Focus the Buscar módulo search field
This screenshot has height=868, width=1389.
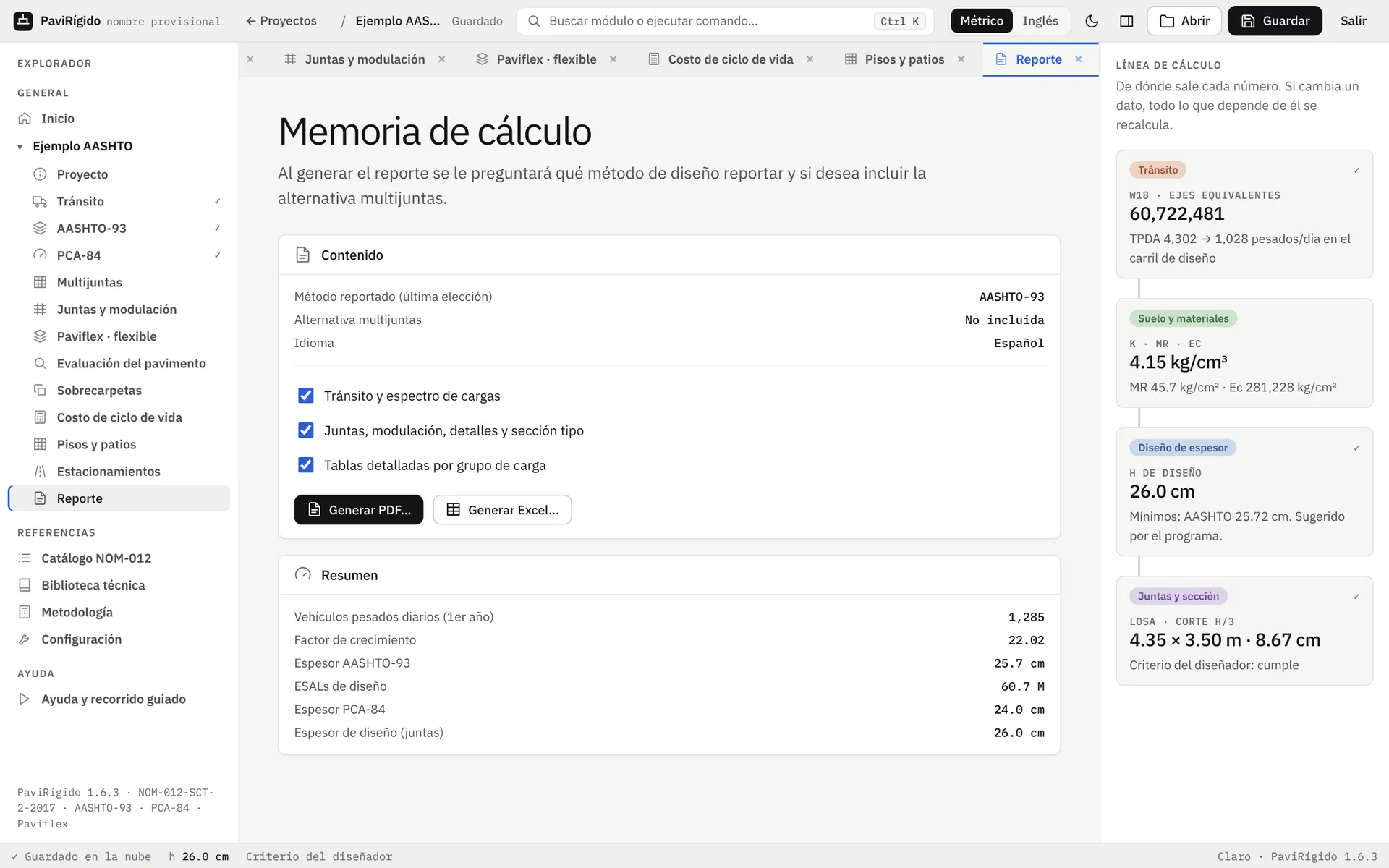click(725, 21)
